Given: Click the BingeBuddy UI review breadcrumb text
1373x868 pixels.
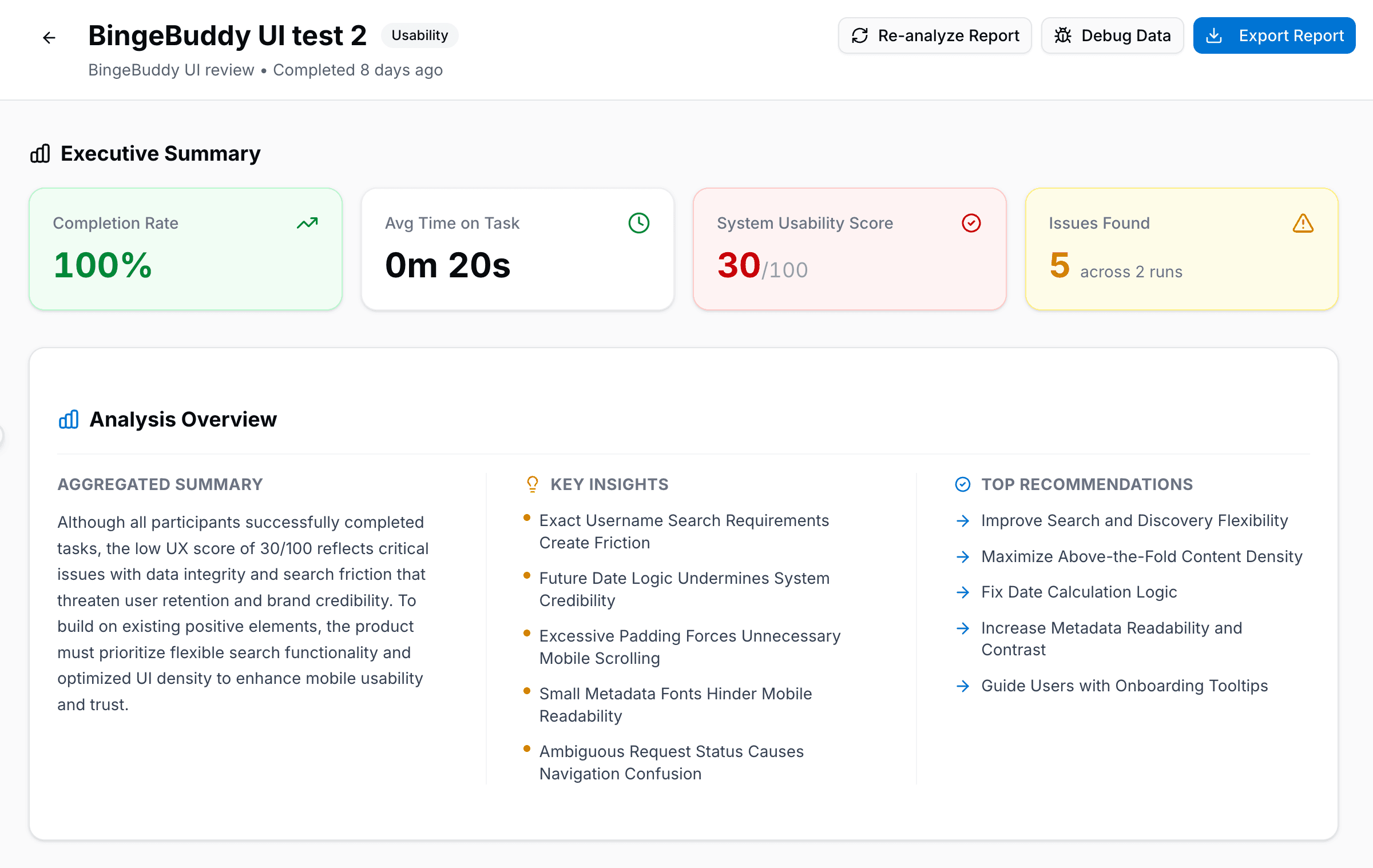Looking at the screenshot, I should [170, 69].
